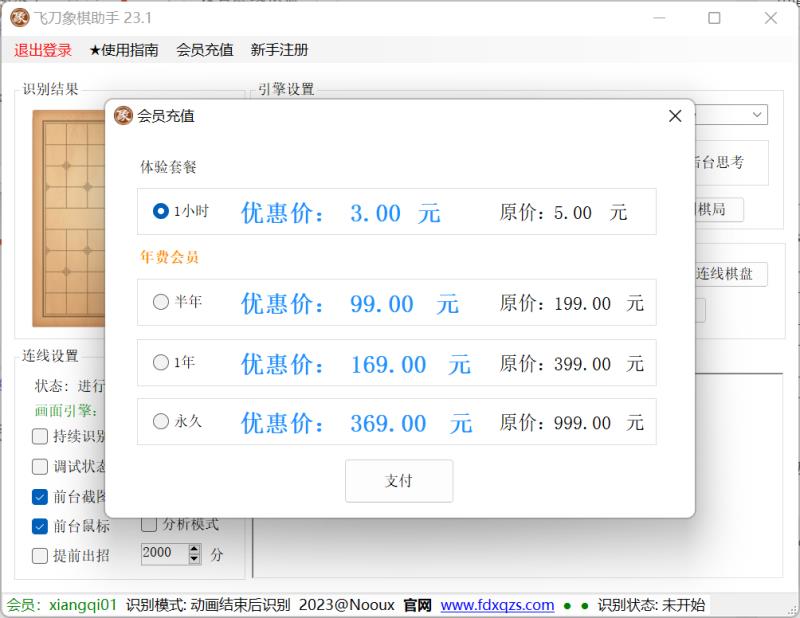Enable the 分析模式 checkbox
The height and width of the screenshot is (618, 800).
click(149, 524)
